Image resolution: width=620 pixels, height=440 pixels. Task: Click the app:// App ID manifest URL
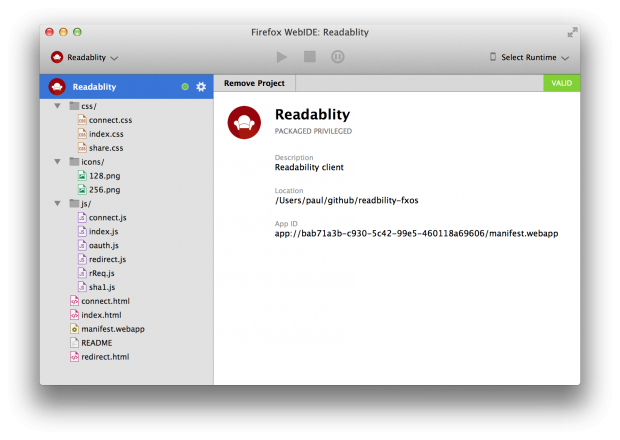point(416,234)
